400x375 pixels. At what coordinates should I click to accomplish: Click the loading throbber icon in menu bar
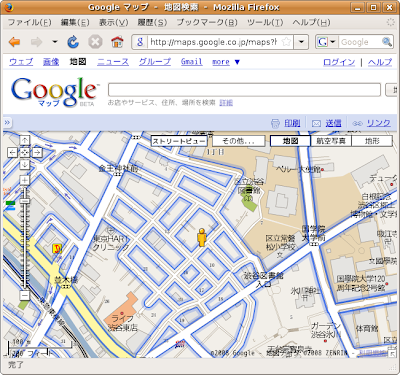pyautogui.click(x=390, y=22)
